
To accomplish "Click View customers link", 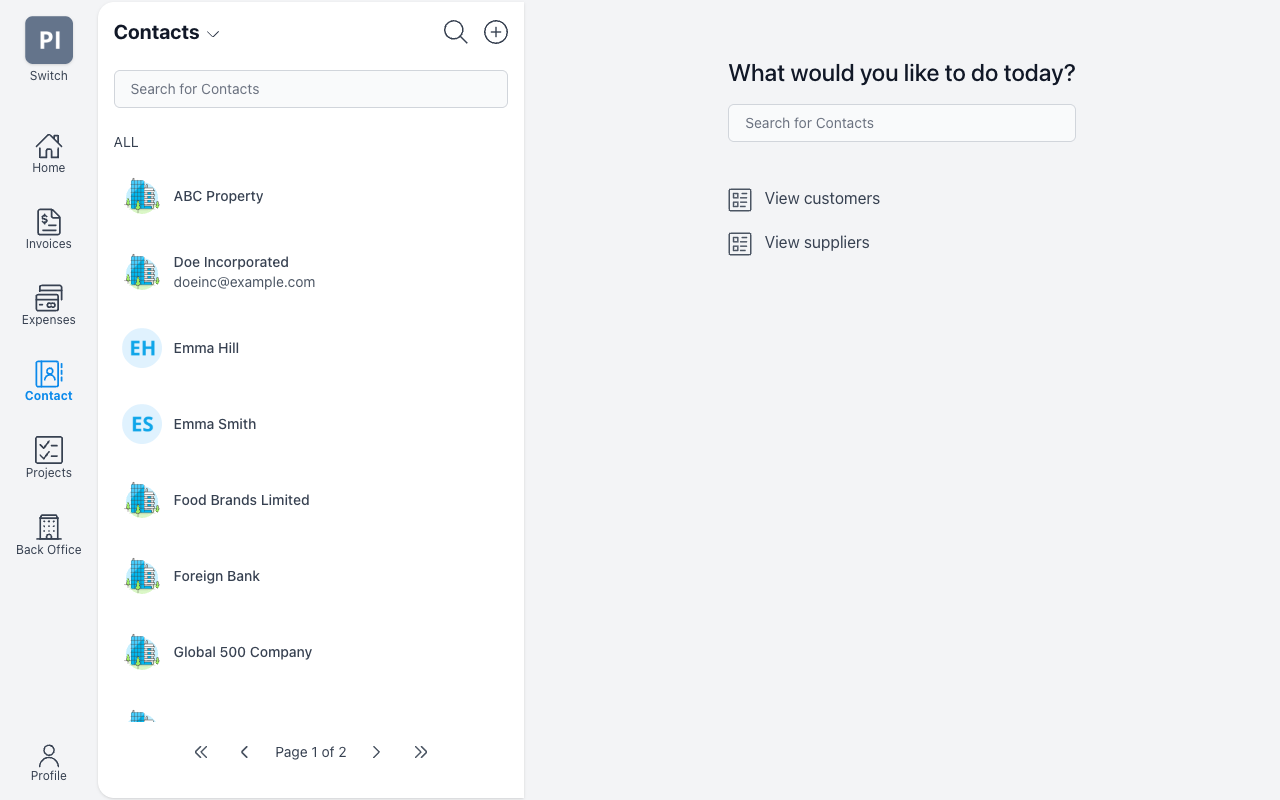I will click(x=804, y=199).
